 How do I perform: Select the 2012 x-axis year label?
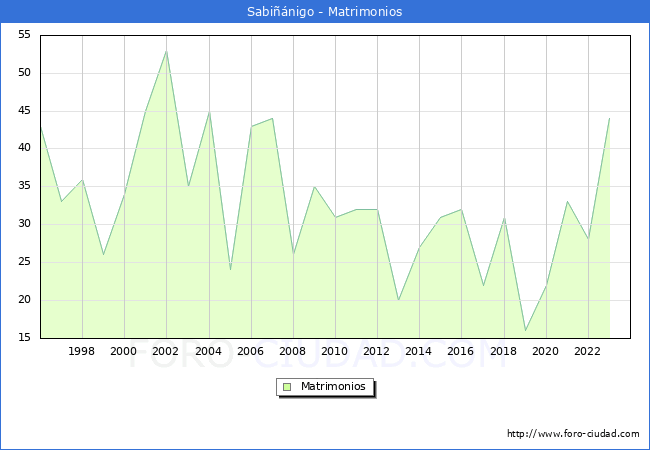(377, 351)
